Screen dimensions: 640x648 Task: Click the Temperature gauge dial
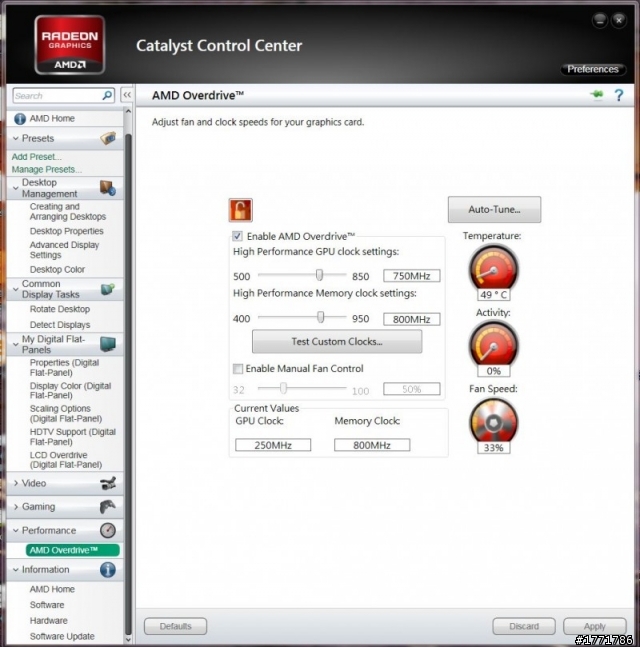[493, 269]
